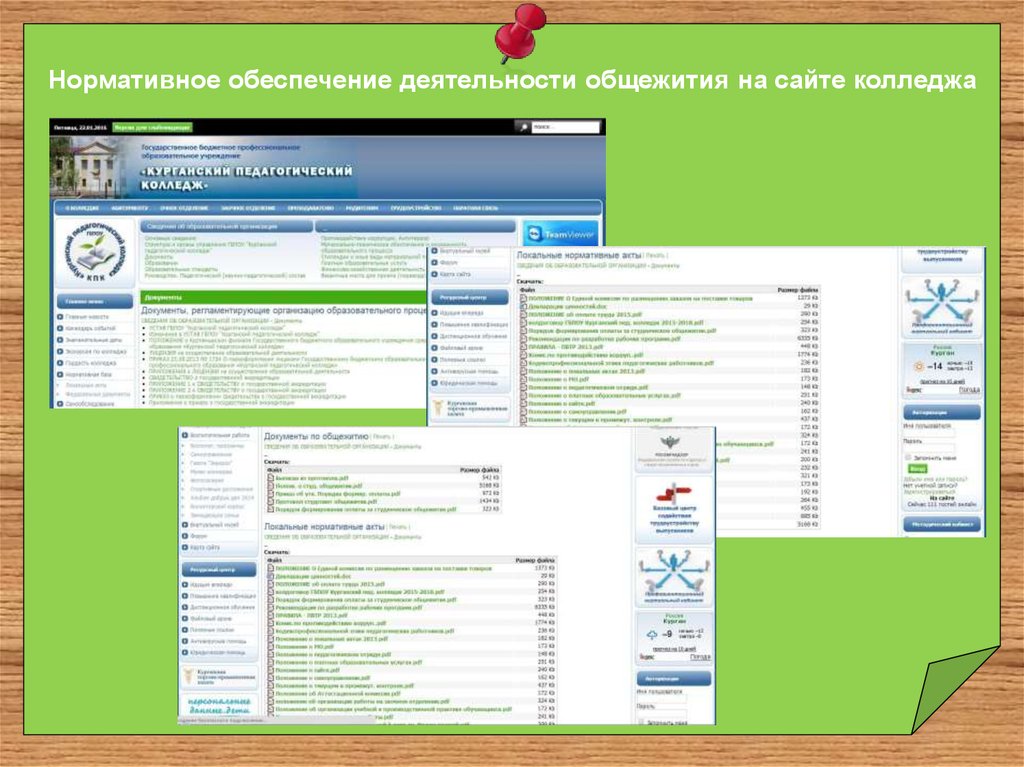The height and width of the screenshot is (767, 1024).
Task: Select 'Очное отделение' in navigation bar
Action: tap(184, 208)
